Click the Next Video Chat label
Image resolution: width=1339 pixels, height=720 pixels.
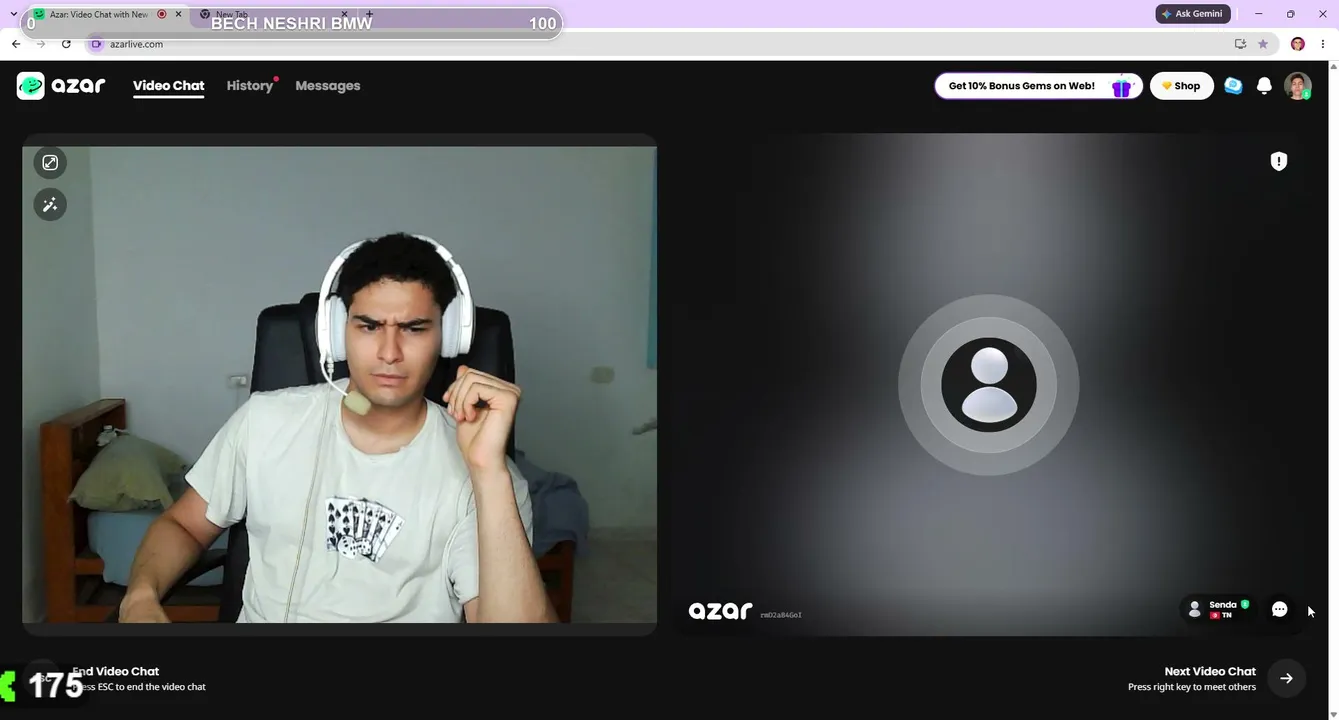pos(1210,671)
